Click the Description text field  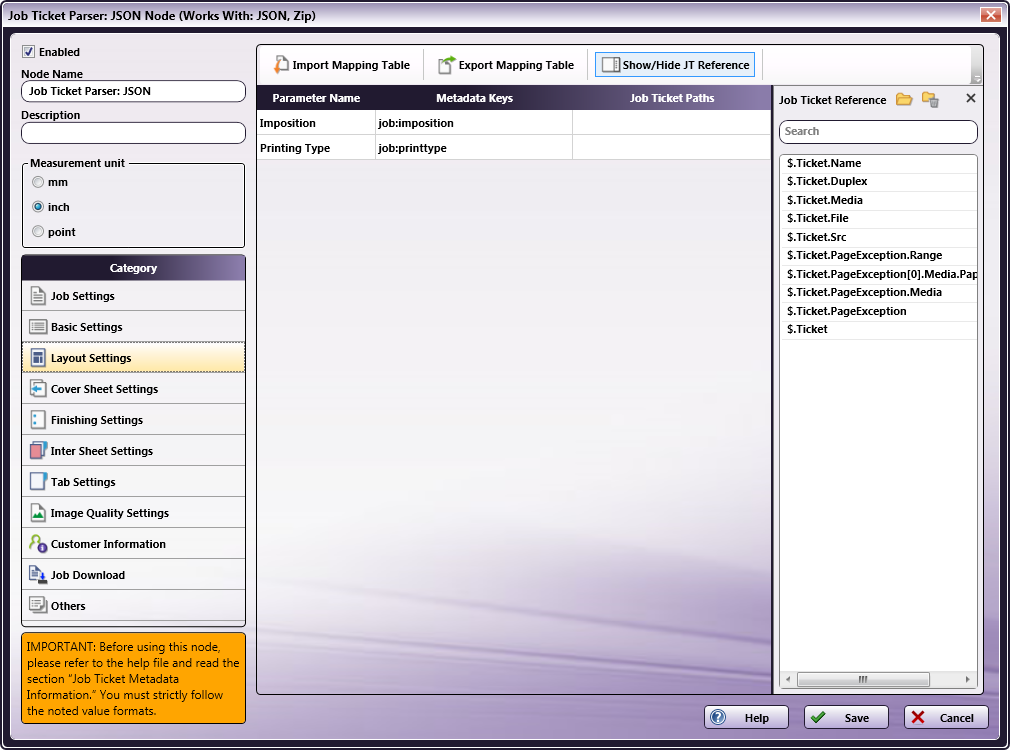coord(133,133)
